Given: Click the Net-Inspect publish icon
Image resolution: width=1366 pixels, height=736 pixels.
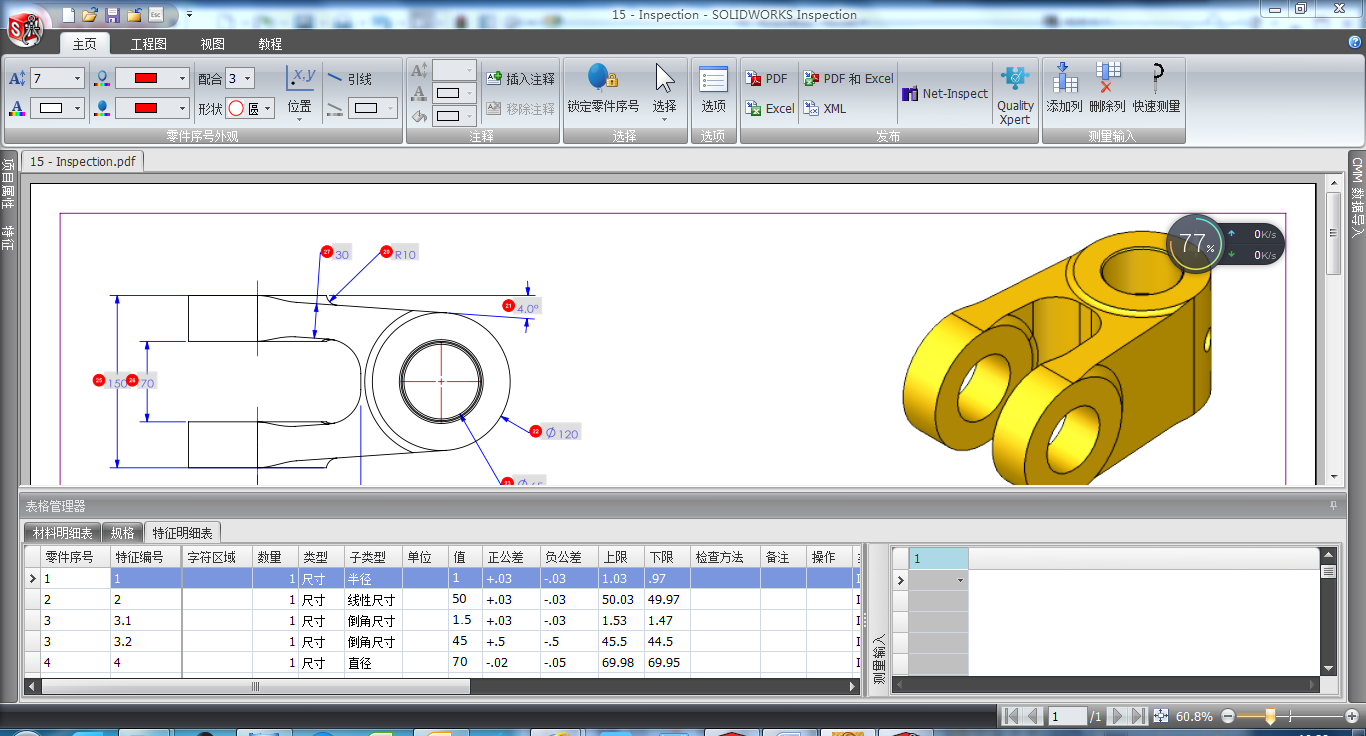Looking at the screenshot, I should coord(945,94).
